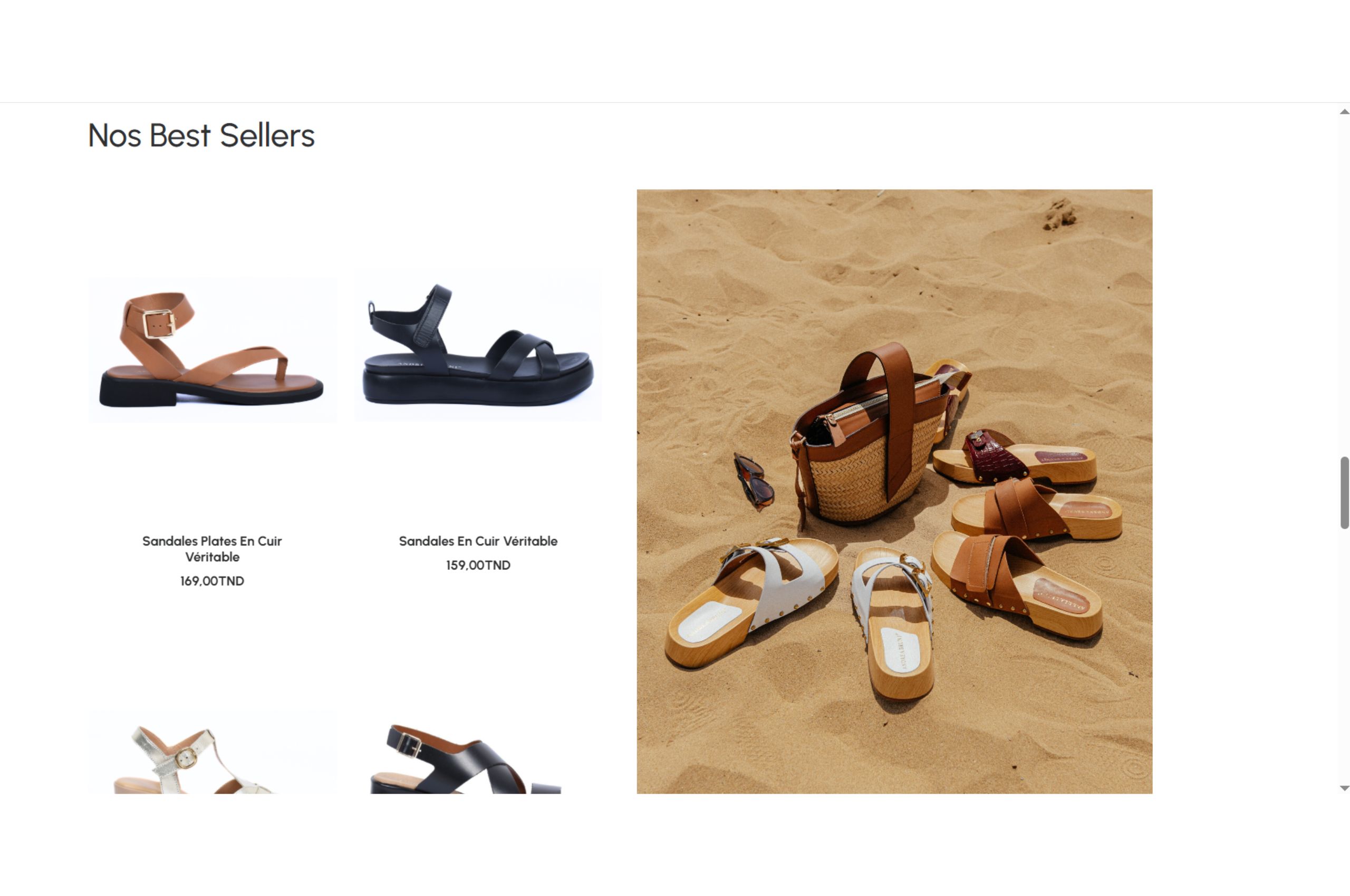The width and height of the screenshot is (1350, 896).
Task: Click the beach sandals banner photo
Action: [894, 491]
